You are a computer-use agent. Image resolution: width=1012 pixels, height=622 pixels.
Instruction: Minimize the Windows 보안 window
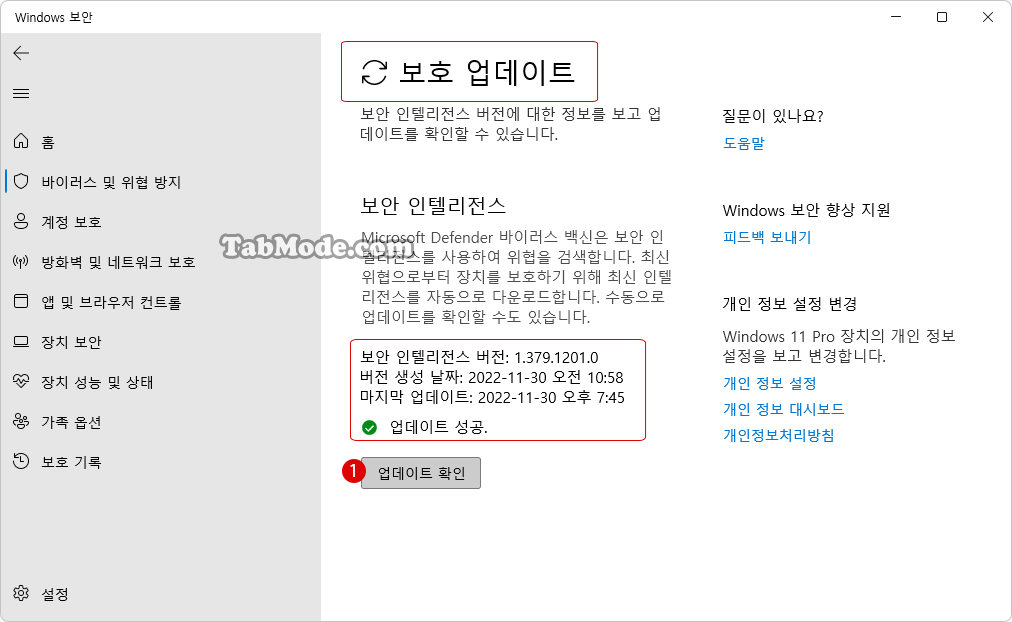pyautogui.click(x=896, y=17)
